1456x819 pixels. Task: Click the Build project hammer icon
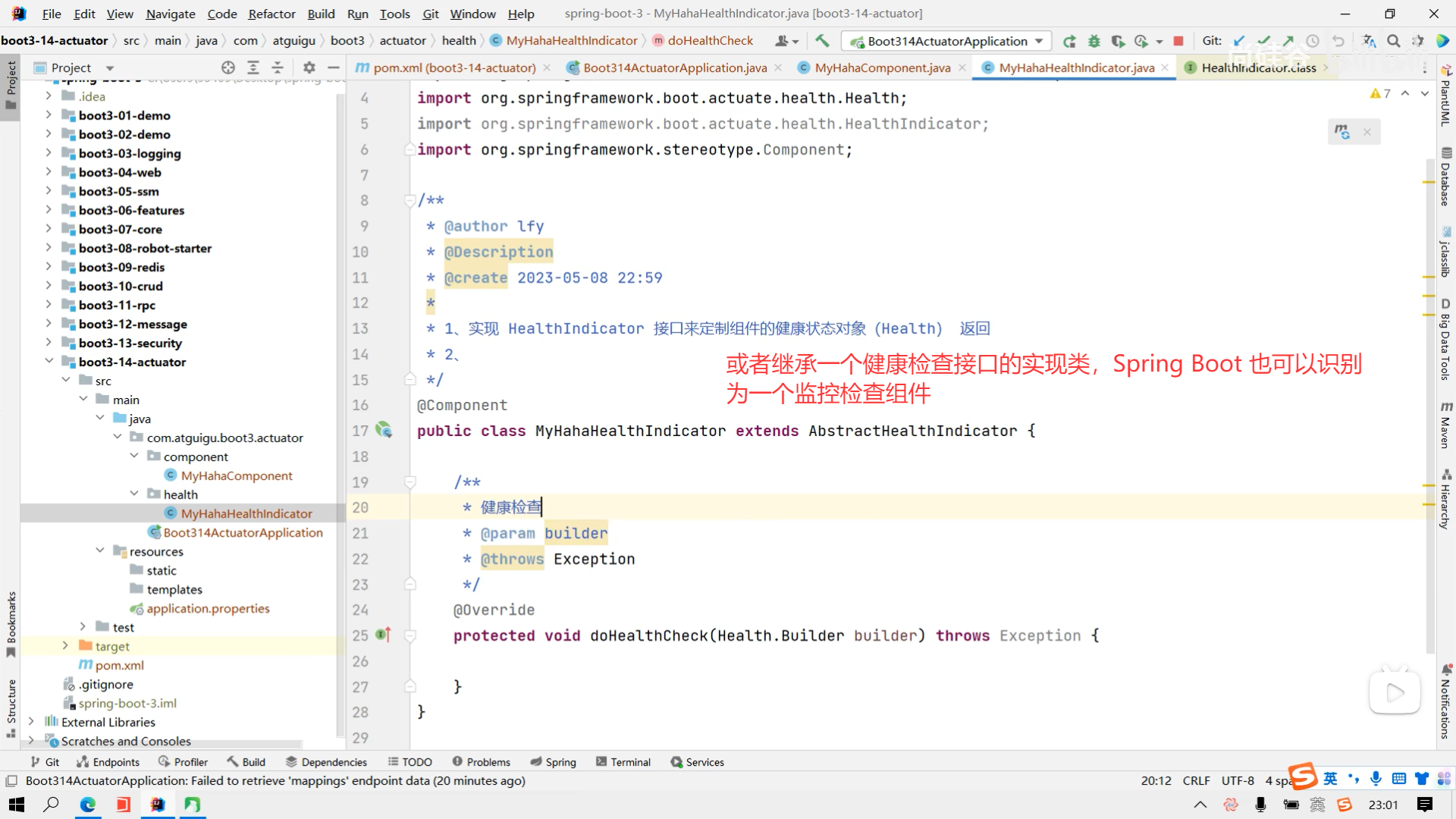[x=822, y=41]
